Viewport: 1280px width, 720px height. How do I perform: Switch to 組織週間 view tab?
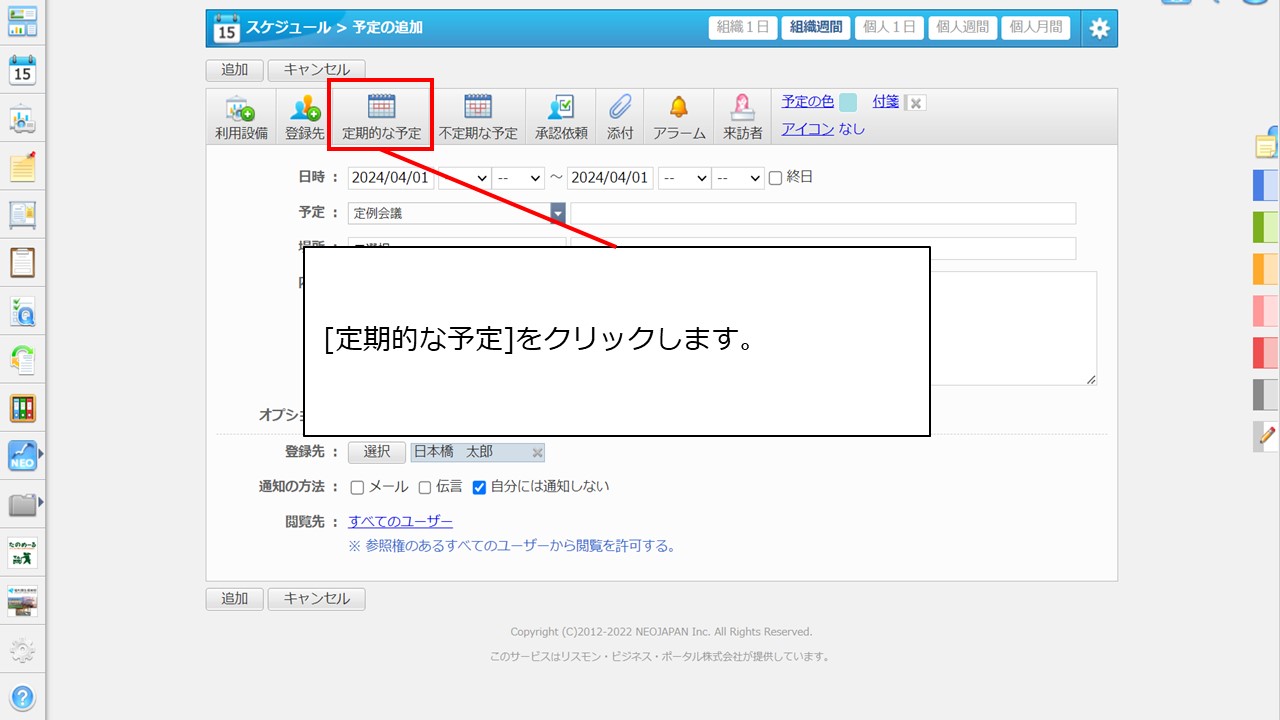coord(815,28)
